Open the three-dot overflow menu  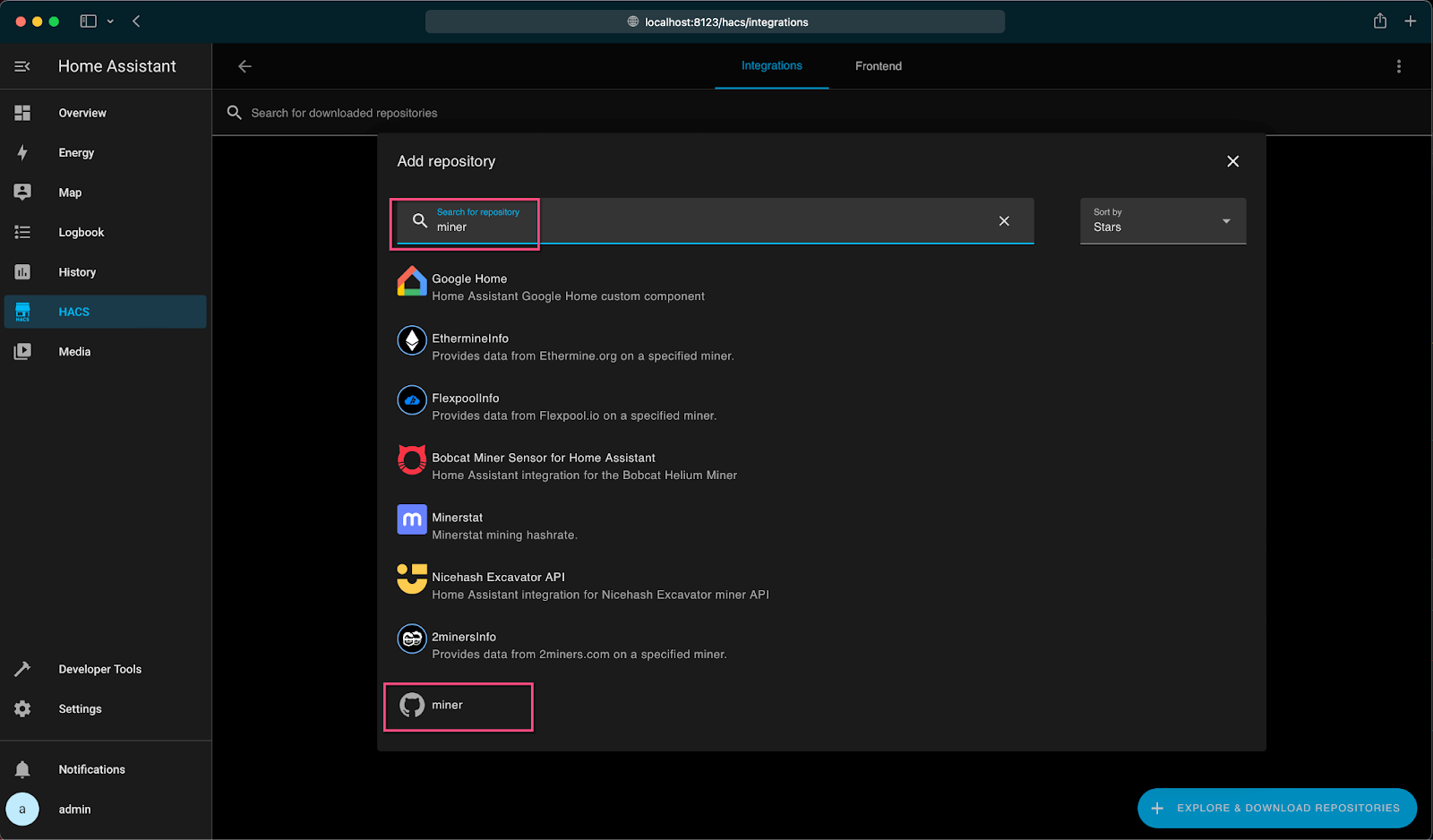[1399, 66]
